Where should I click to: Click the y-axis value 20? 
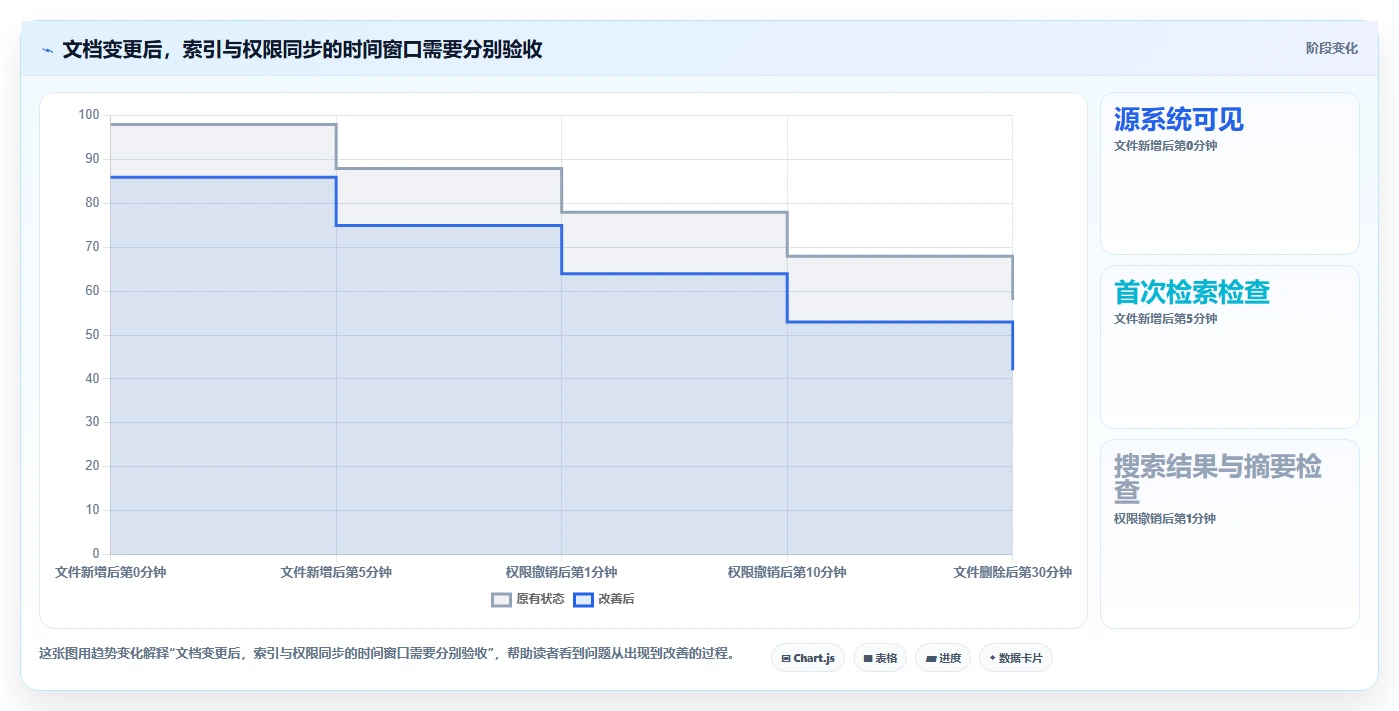(x=93, y=466)
